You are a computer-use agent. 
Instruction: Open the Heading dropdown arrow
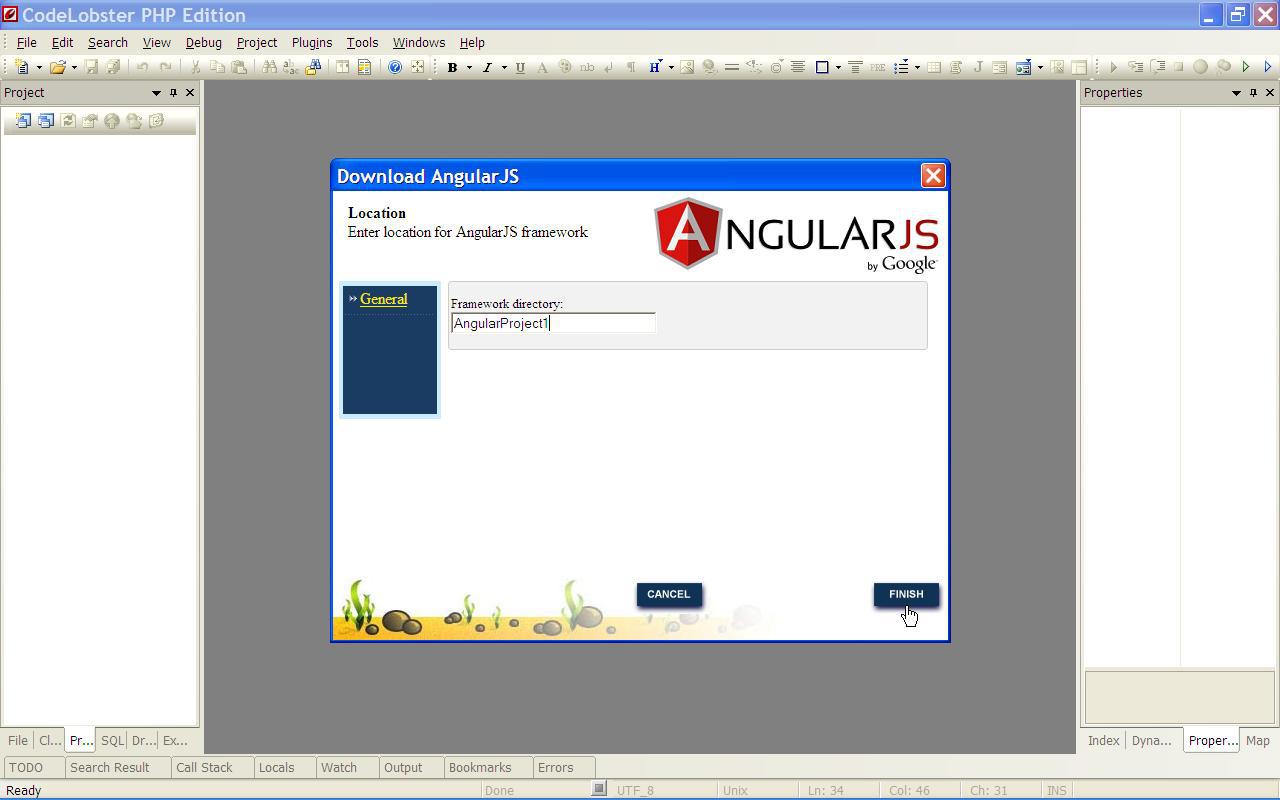[x=671, y=67]
